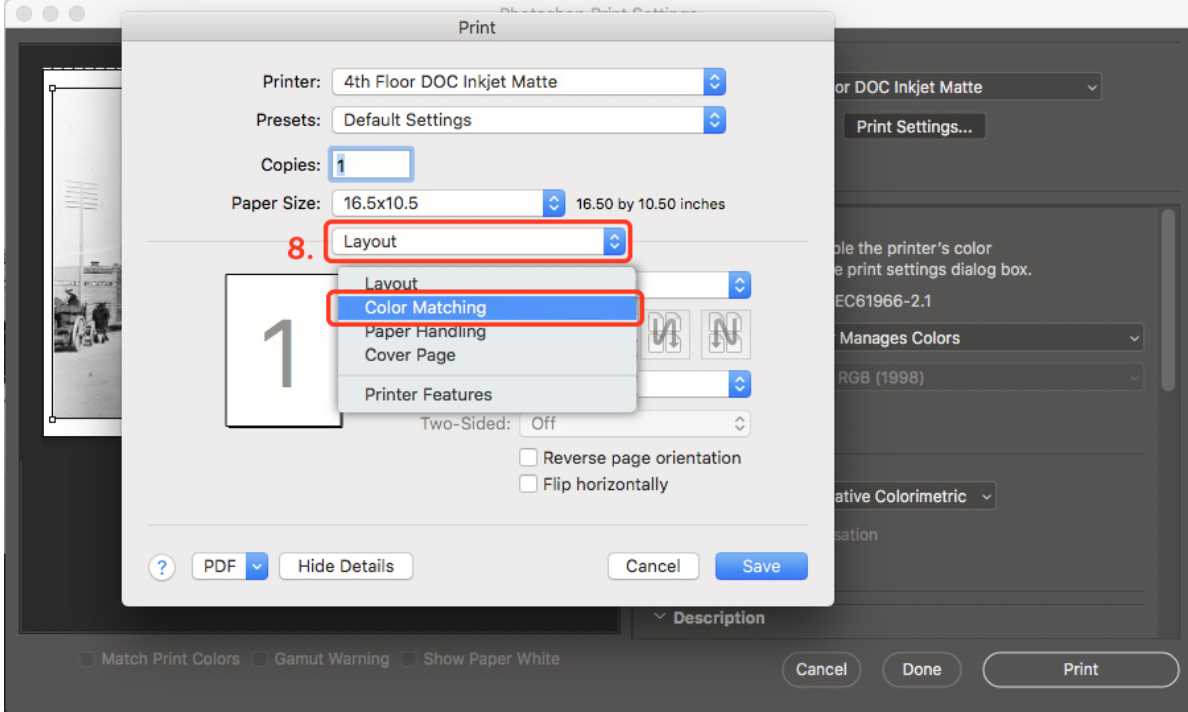Collapse the Description section chevron
Image resolution: width=1188 pixels, height=712 pixels.
coord(659,617)
